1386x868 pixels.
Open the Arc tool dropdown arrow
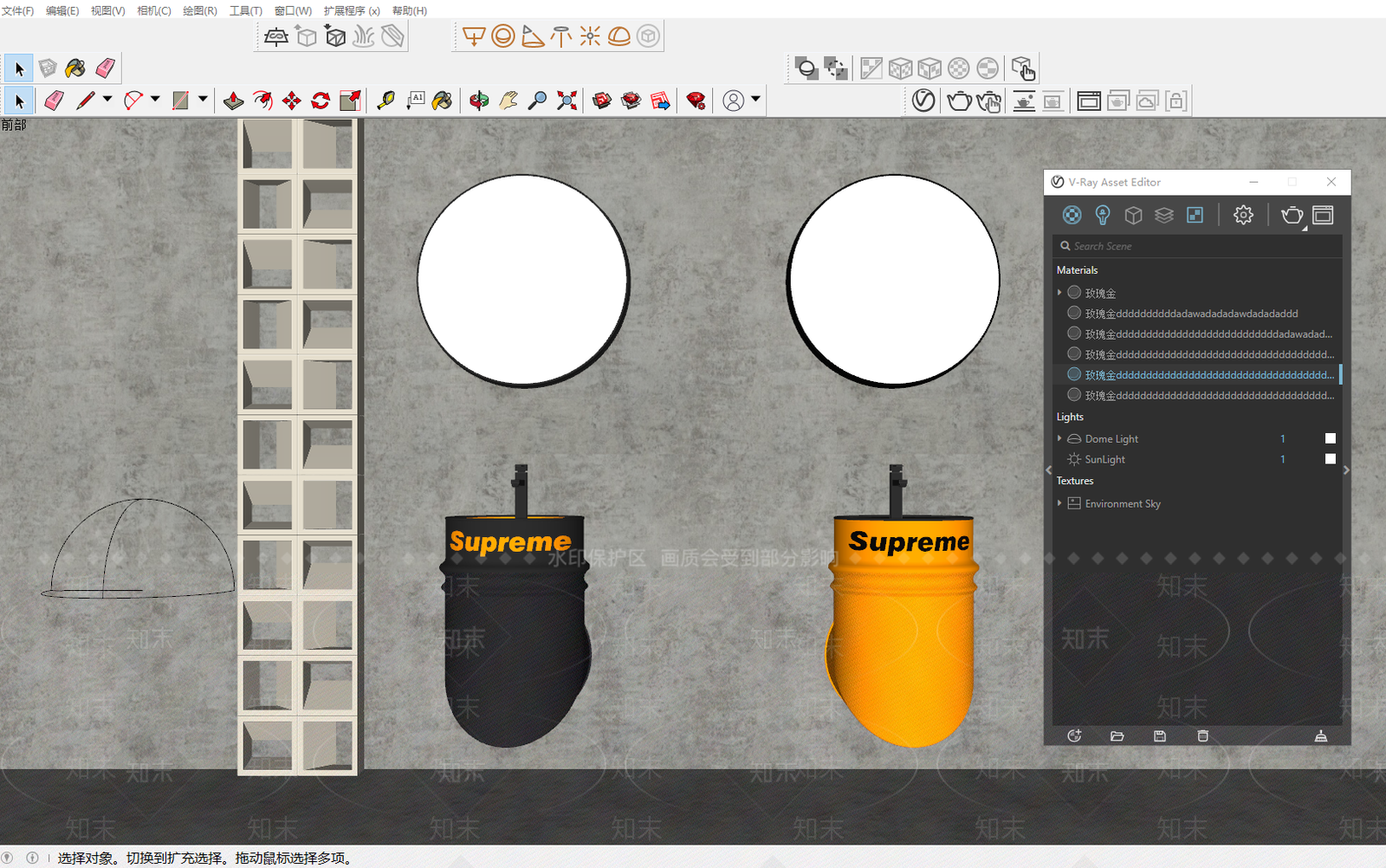pos(155,100)
